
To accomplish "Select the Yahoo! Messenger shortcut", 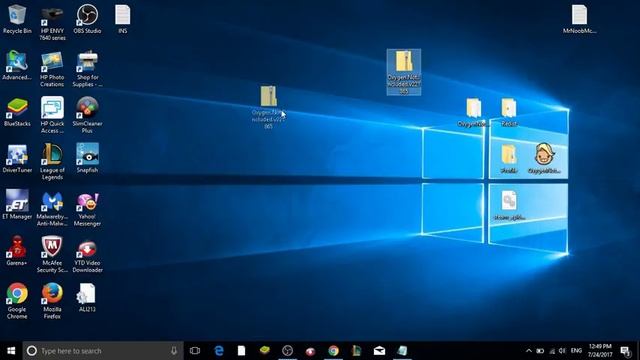I will coord(87,208).
